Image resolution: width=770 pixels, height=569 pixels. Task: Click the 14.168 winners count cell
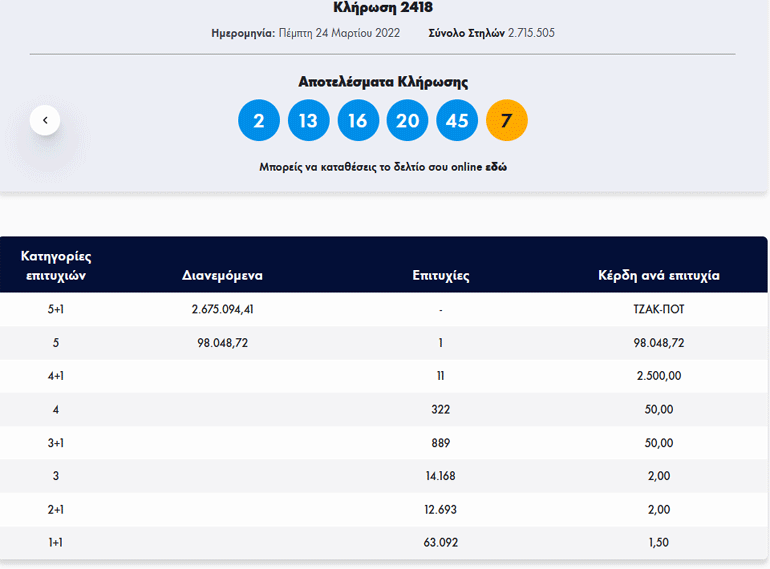440,476
